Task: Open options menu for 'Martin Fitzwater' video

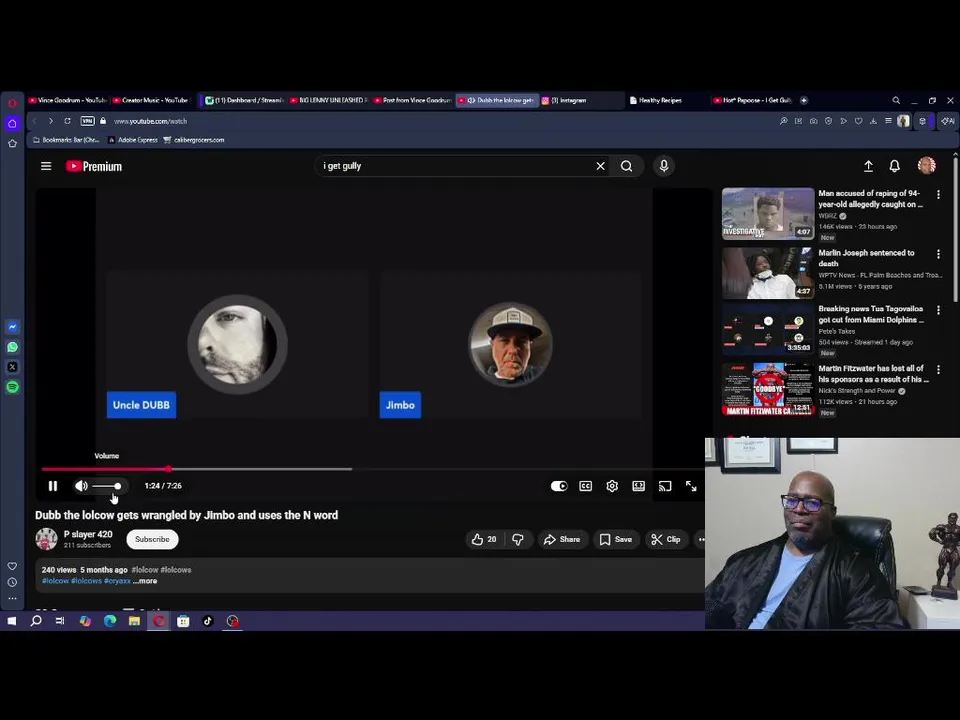Action: (938, 370)
